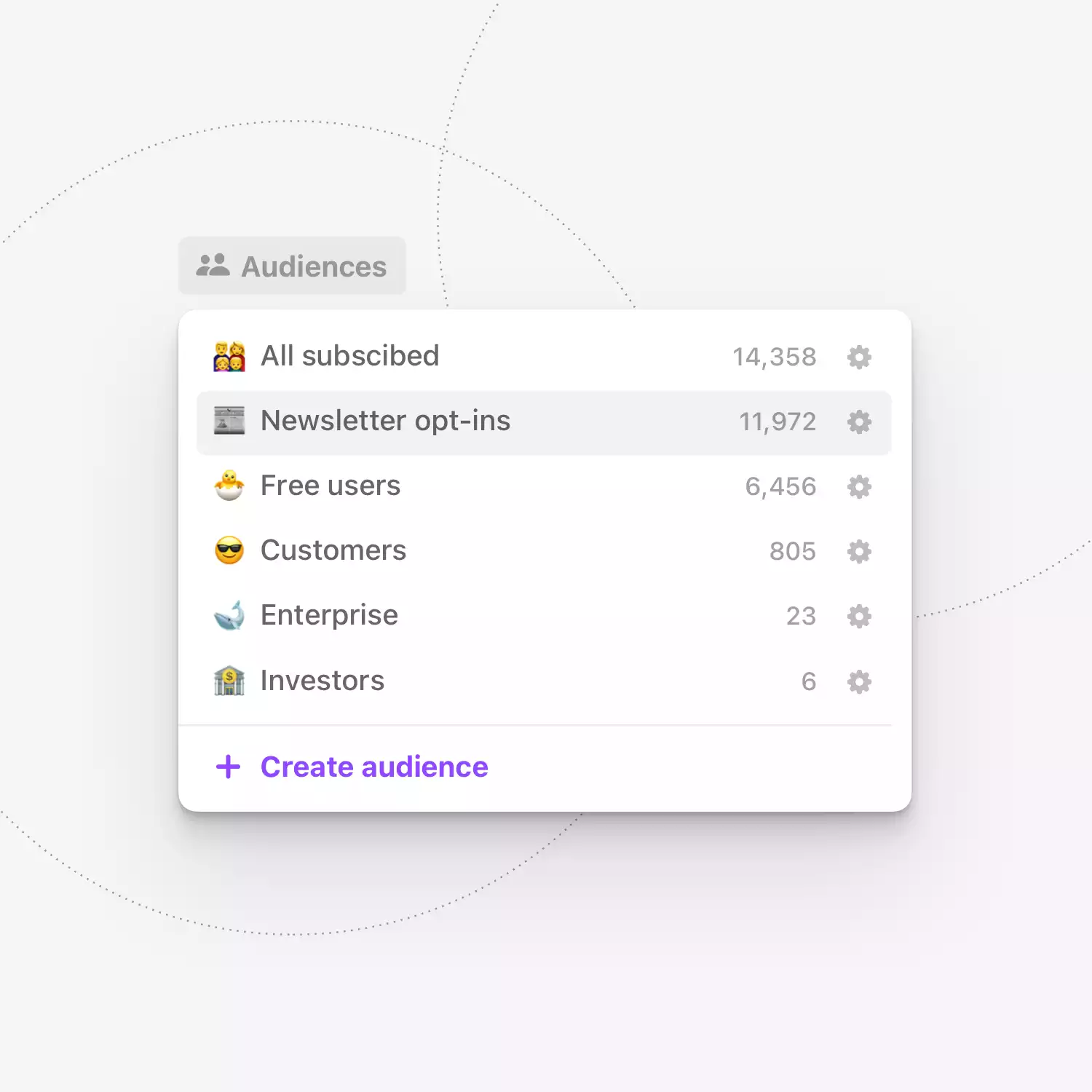Choose the Customers audience entry
The image size is (1092, 1092).
[544, 551]
